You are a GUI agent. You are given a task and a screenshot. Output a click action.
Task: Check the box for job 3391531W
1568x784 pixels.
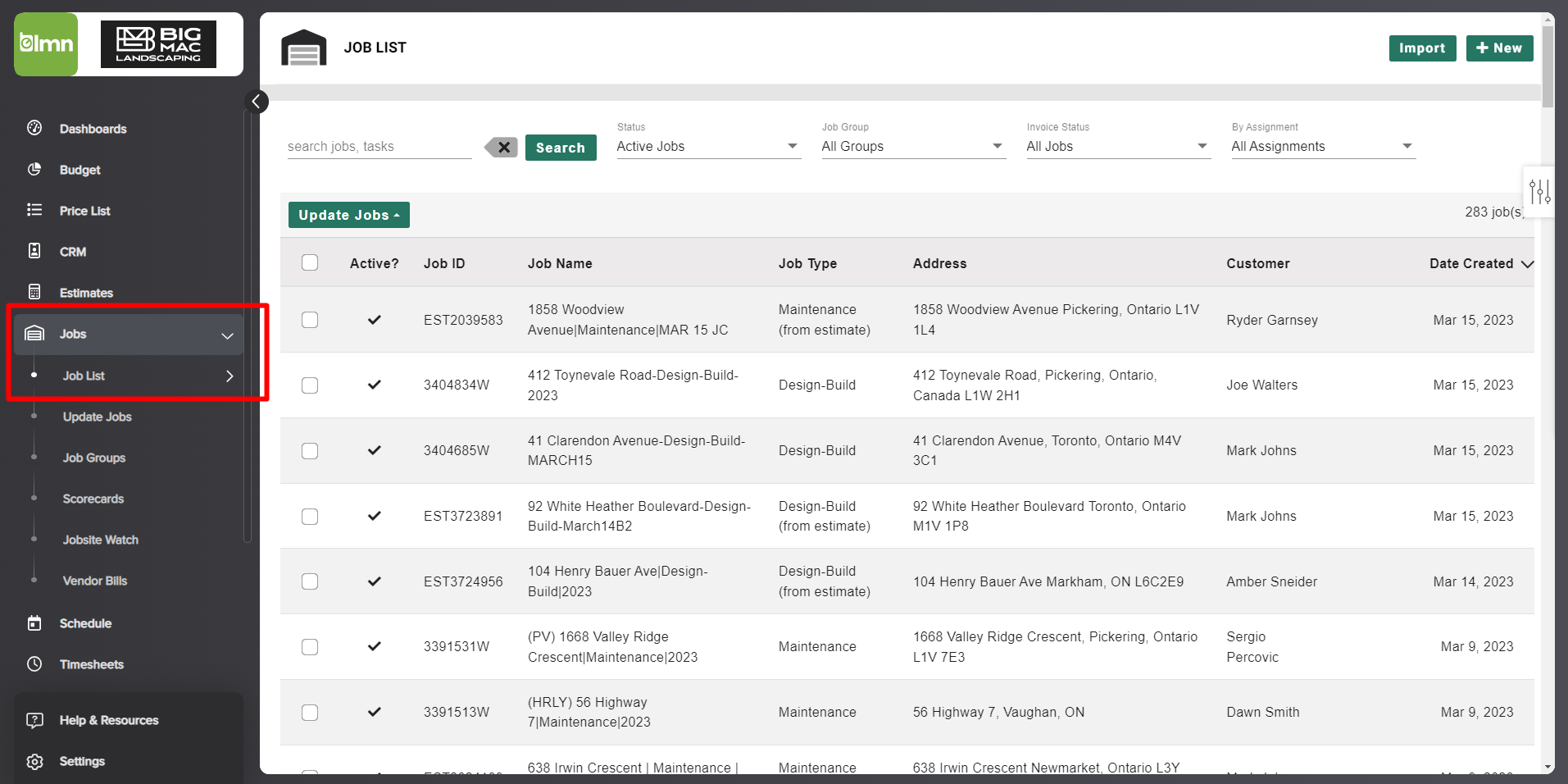(x=310, y=647)
